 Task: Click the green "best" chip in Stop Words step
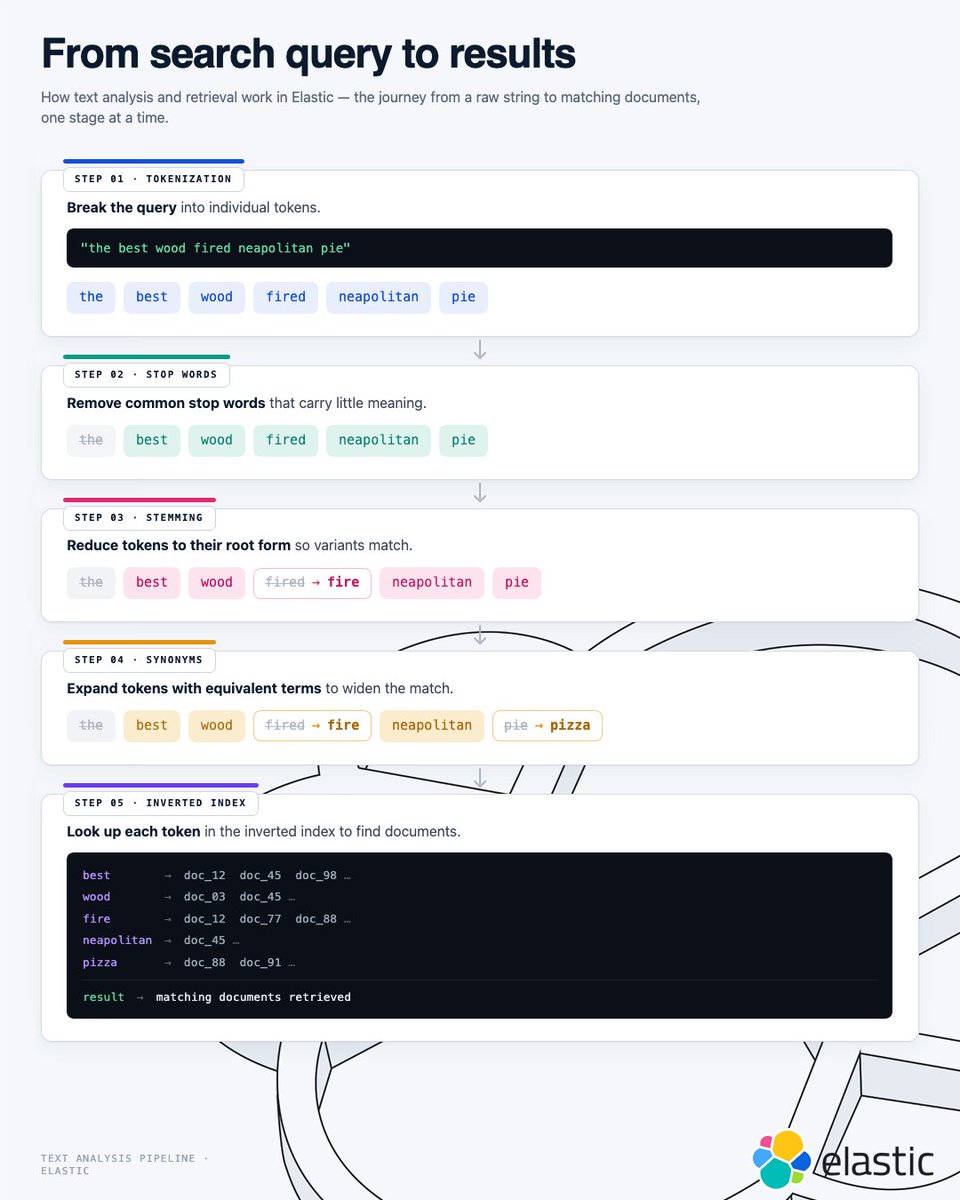tap(152, 440)
